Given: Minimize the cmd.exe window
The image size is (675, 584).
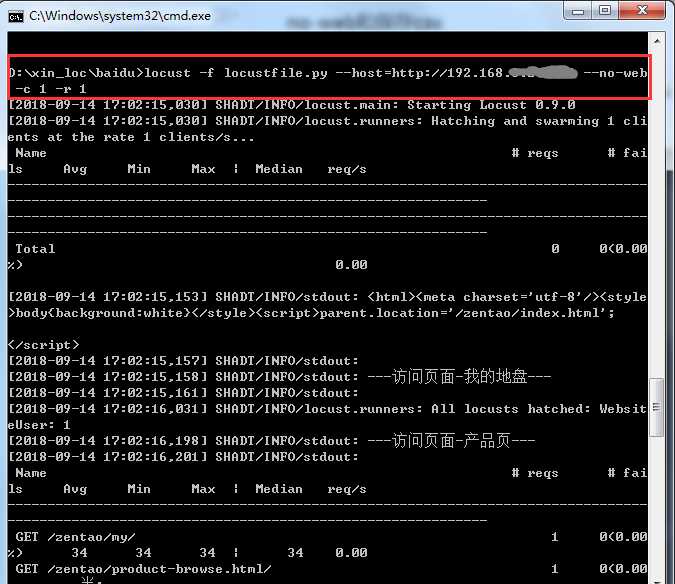Looking at the screenshot, I should [578, 11].
